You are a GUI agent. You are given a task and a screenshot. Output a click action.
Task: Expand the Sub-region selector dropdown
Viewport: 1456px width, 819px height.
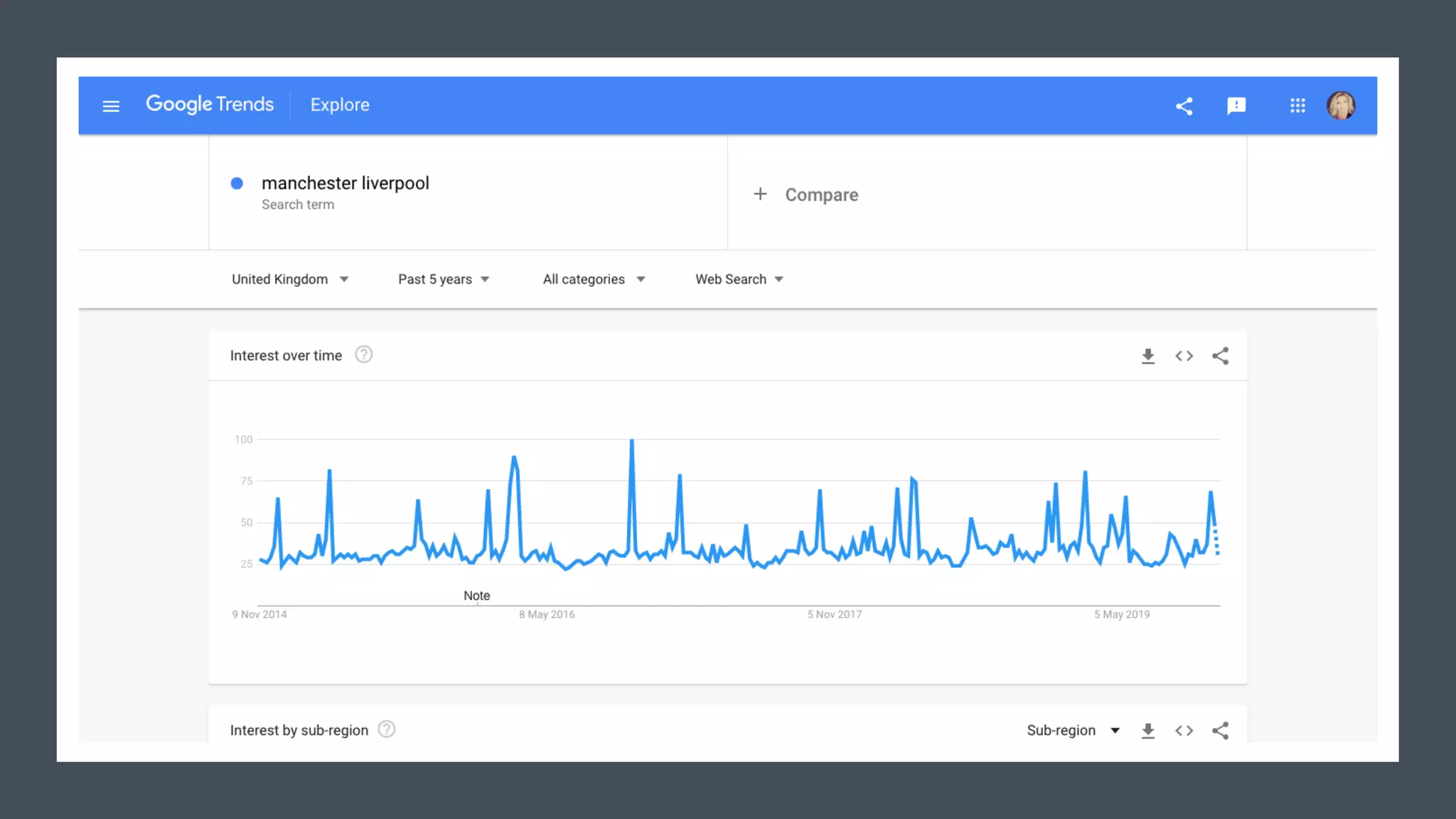tap(1073, 731)
